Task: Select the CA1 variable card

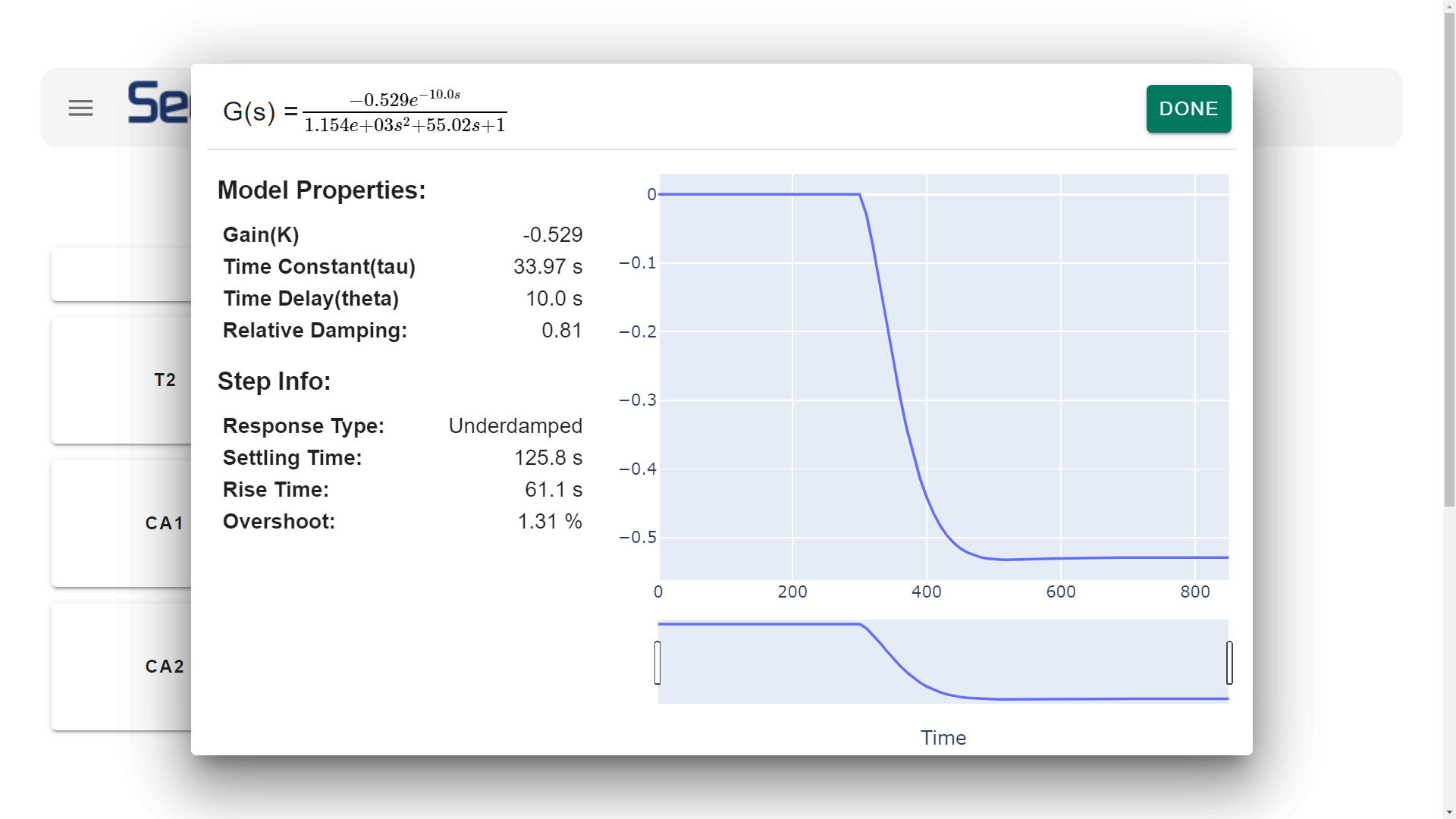Action: [121, 523]
